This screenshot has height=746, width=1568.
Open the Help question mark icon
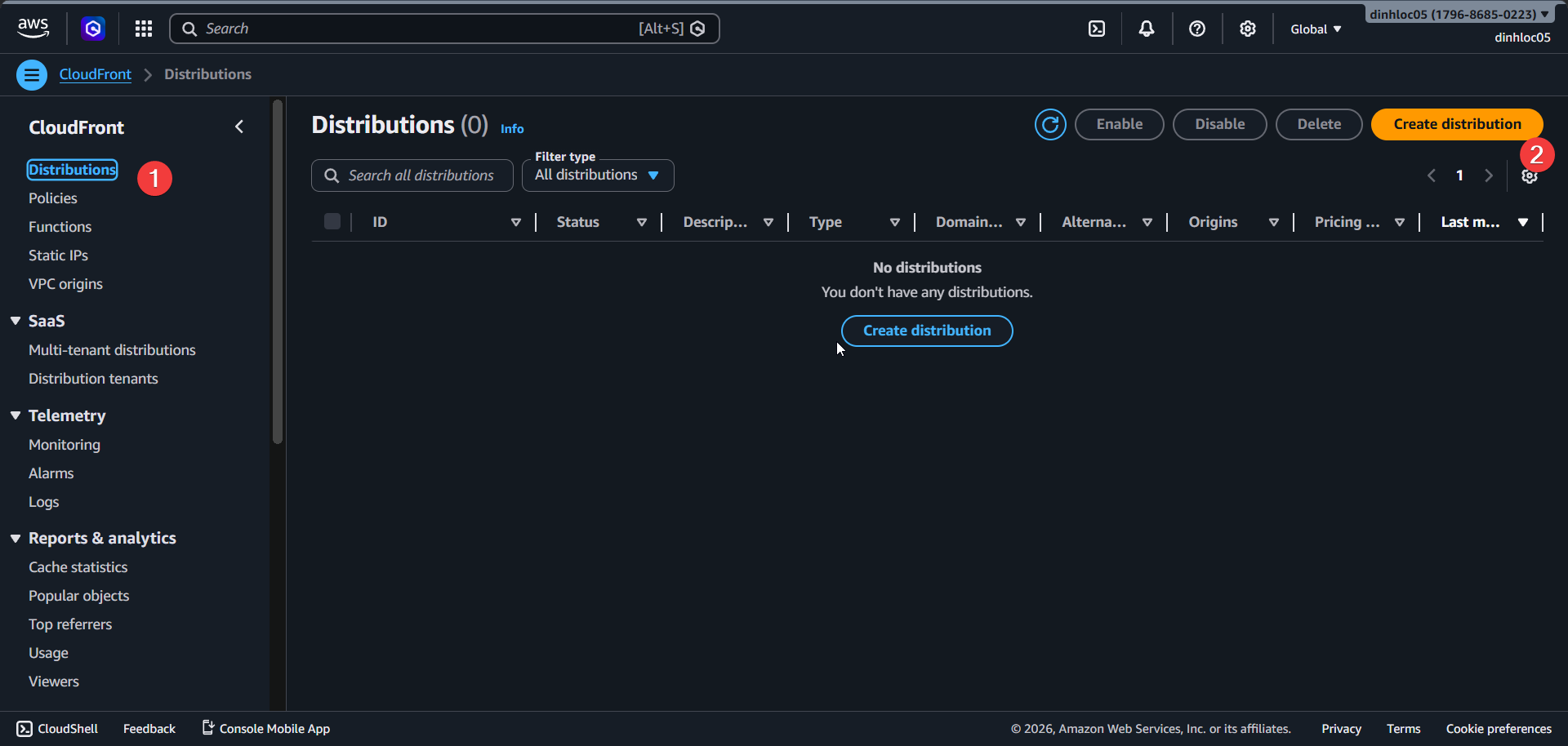(1196, 29)
